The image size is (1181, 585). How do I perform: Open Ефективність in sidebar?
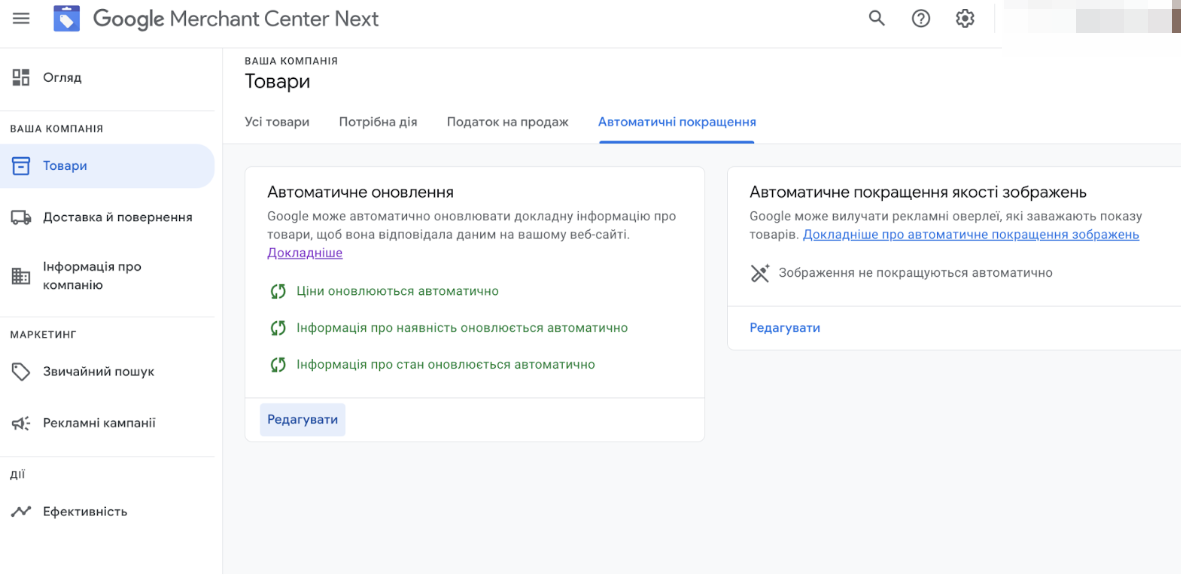click(85, 512)
